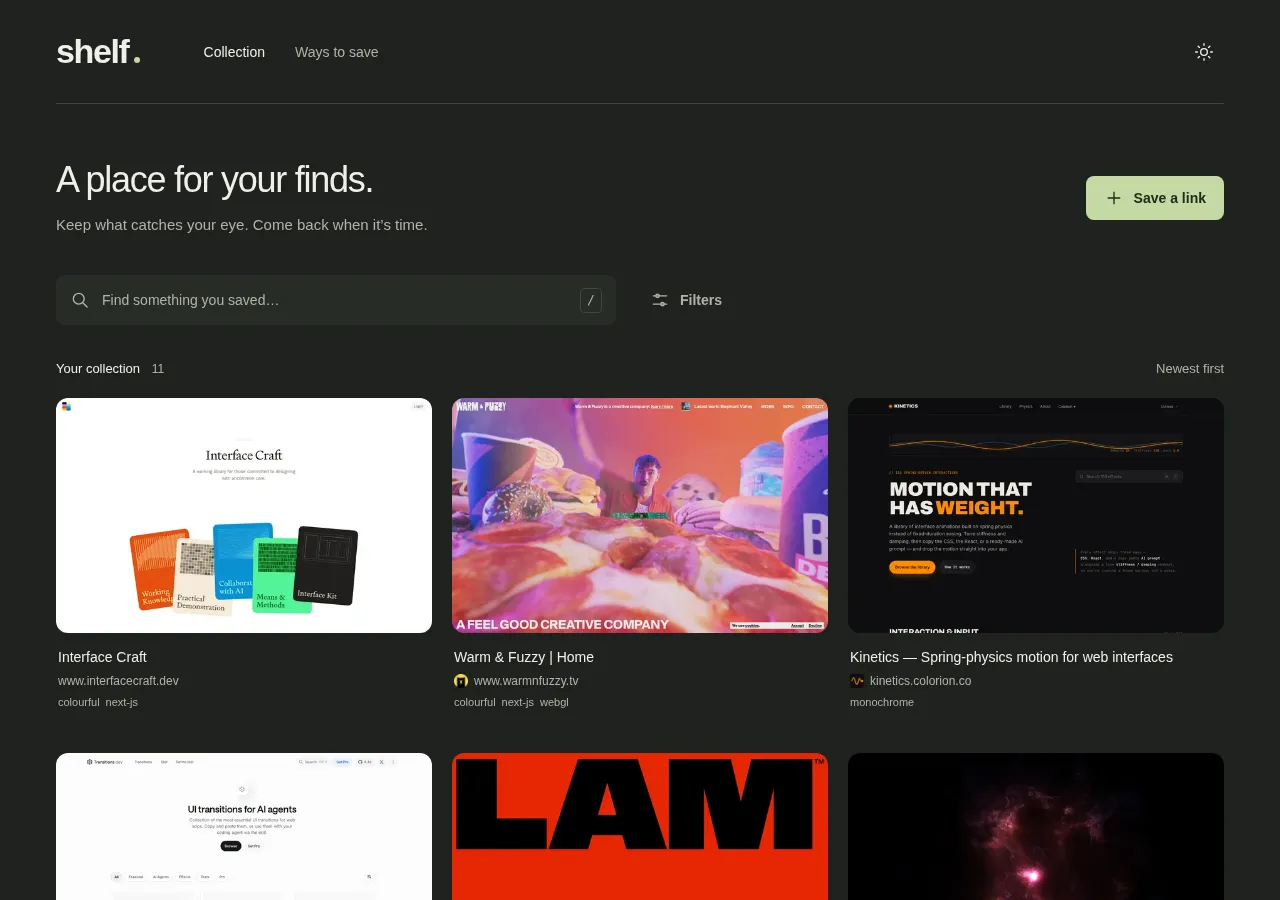Click the slash shortcut key badge
This screenshot has width=1280, height=900.
[591, 300]
